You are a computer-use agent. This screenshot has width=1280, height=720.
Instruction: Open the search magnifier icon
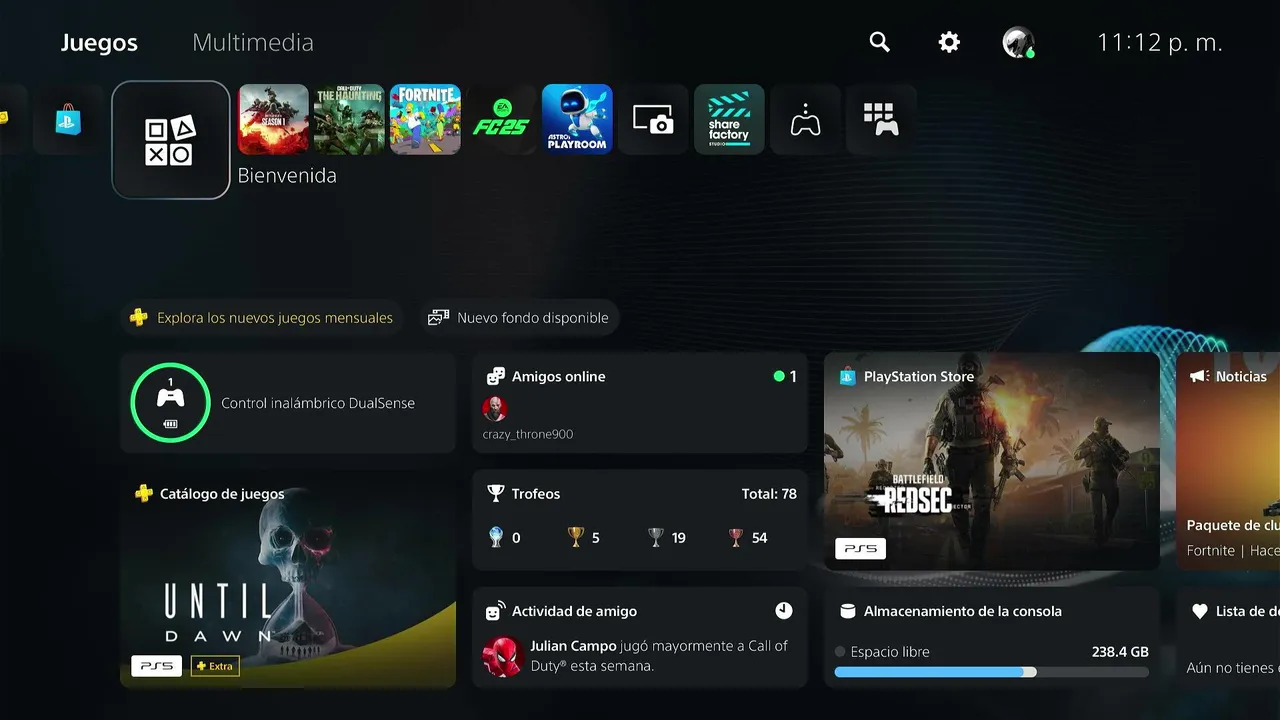[x=879, y=42]
